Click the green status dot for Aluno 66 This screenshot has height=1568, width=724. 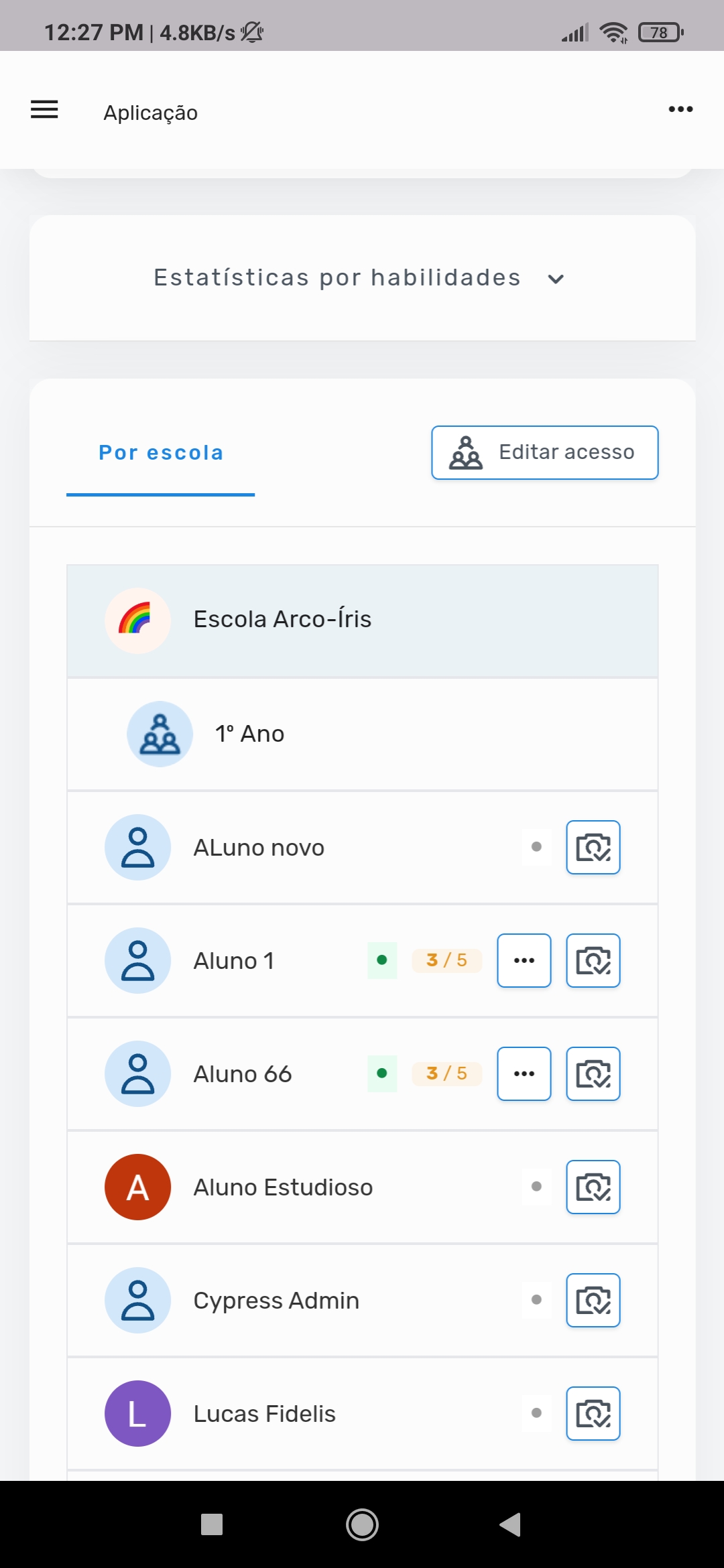[x=382, y=1073]
